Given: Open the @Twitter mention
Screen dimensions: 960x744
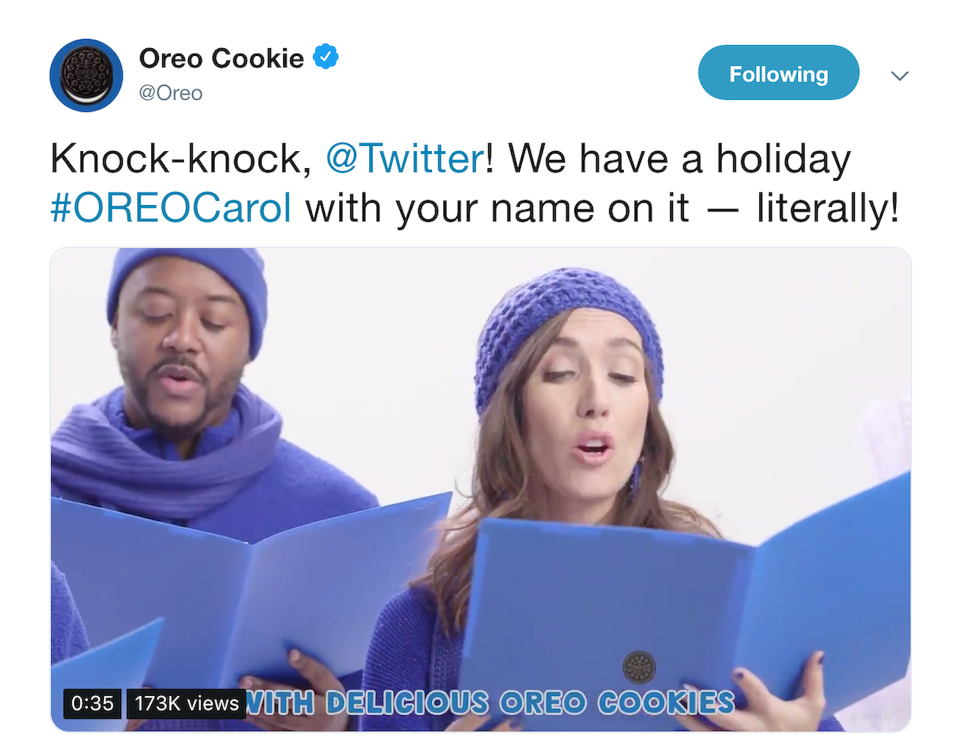Looking at the screenshot, I should pyautogui.click(x=406, y=159).
